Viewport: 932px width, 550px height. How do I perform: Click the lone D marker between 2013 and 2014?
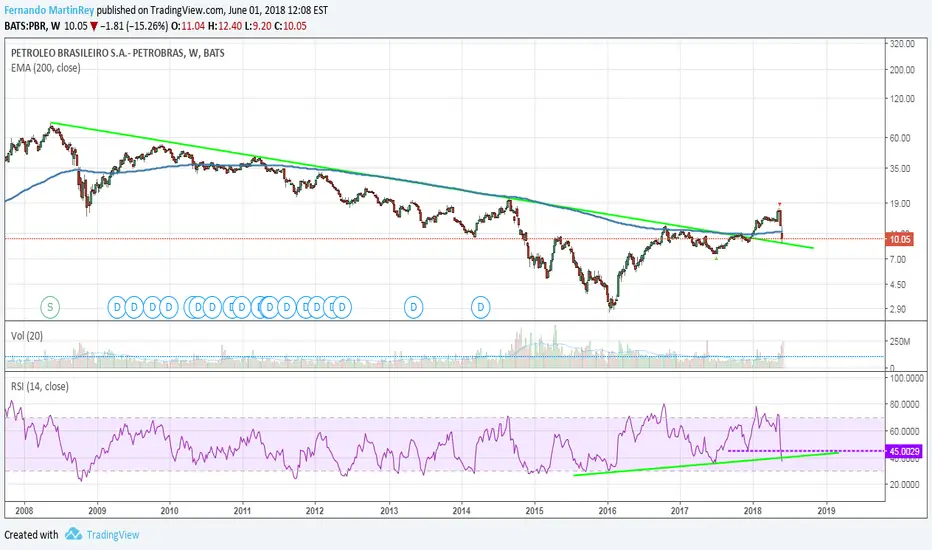point(413,307)
